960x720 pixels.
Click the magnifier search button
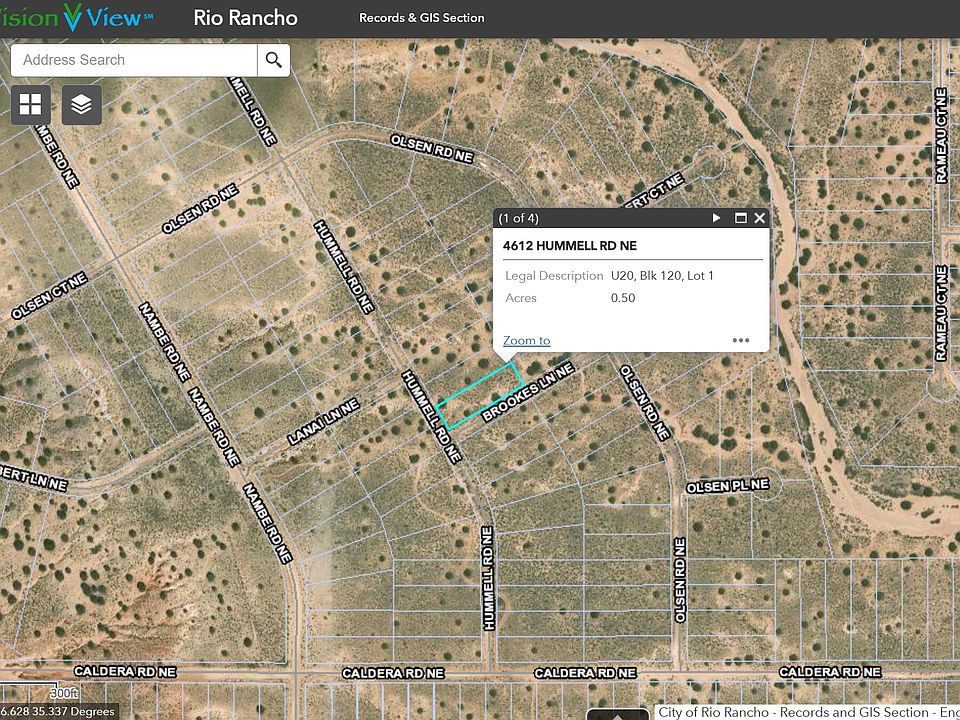pos(273,60)
